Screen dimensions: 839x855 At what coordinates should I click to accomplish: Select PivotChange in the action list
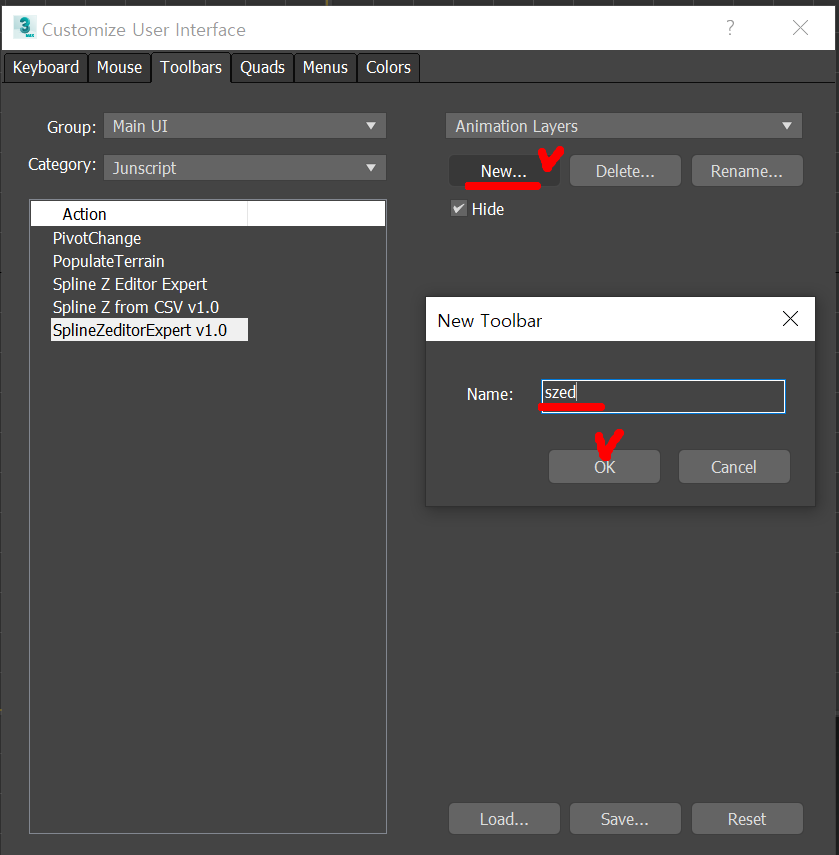(97, 238)
